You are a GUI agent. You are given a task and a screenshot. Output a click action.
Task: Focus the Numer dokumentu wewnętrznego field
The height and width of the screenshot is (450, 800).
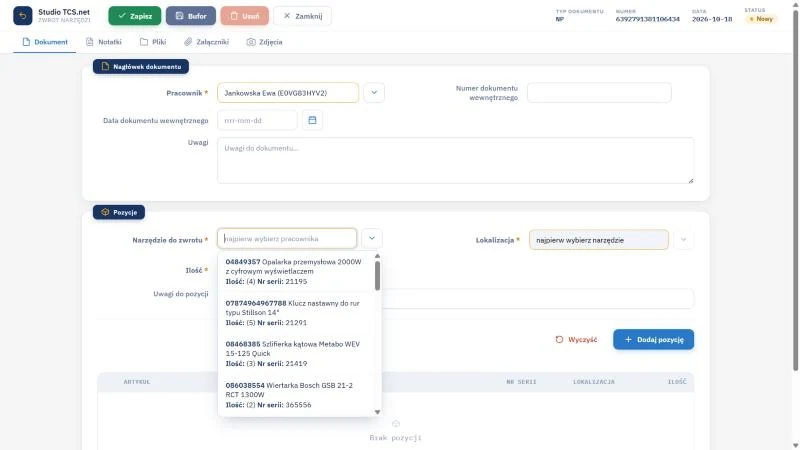click(599, 93)
